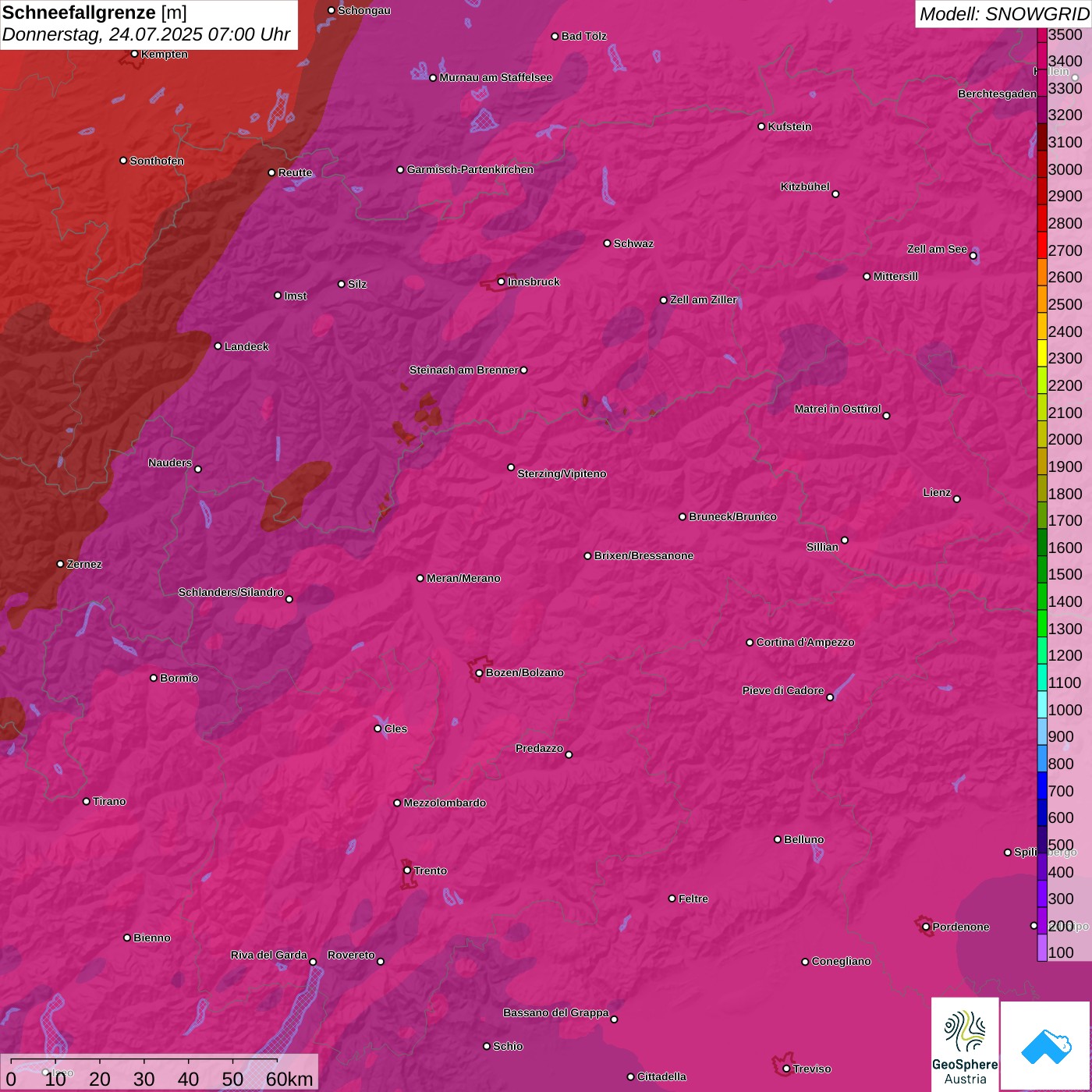This screenshot has height=1092, width=1092.
Task: Select the Lienz location marker
Action: (956, 498)
